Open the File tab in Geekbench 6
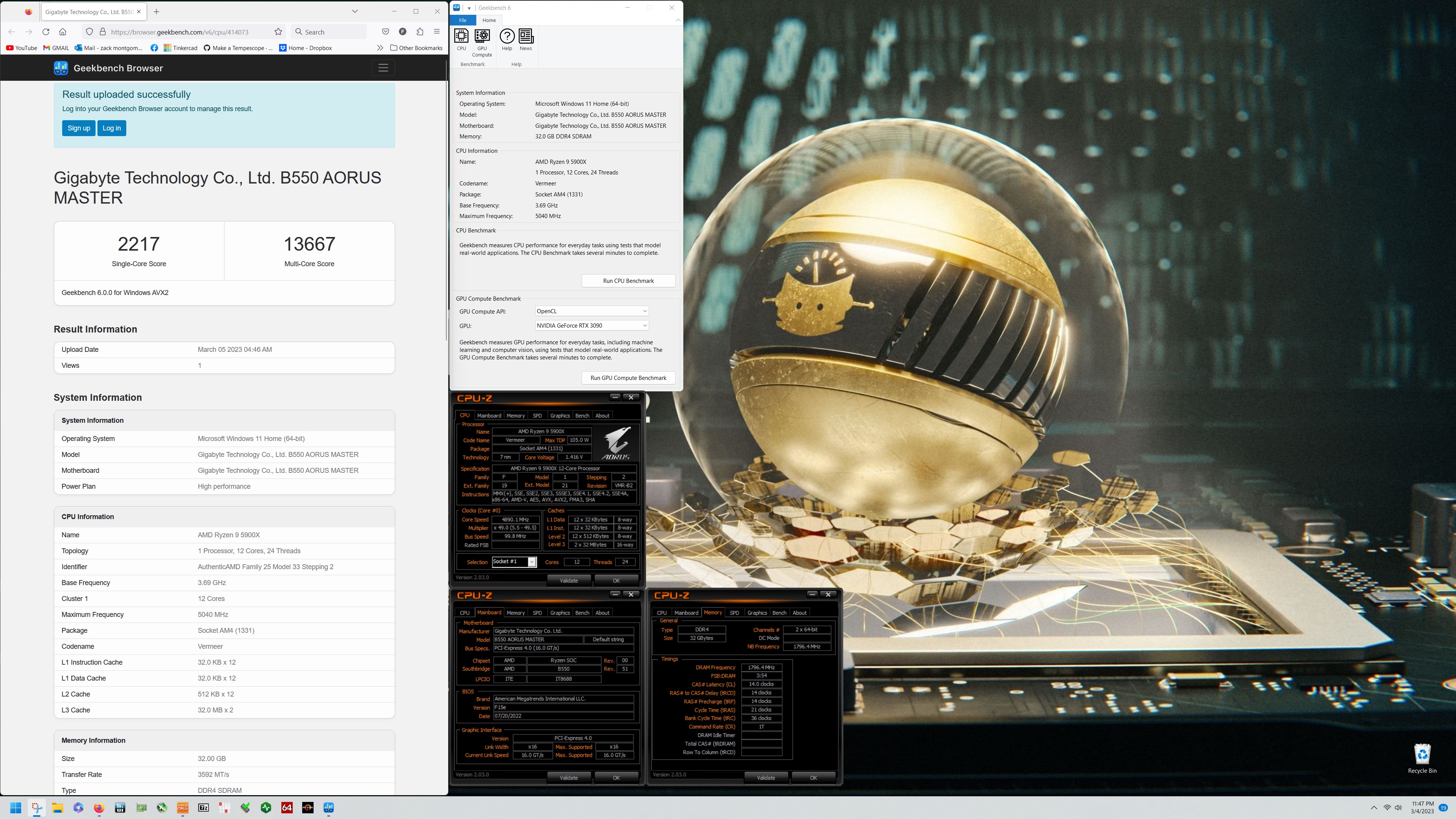 pos(462,20)
